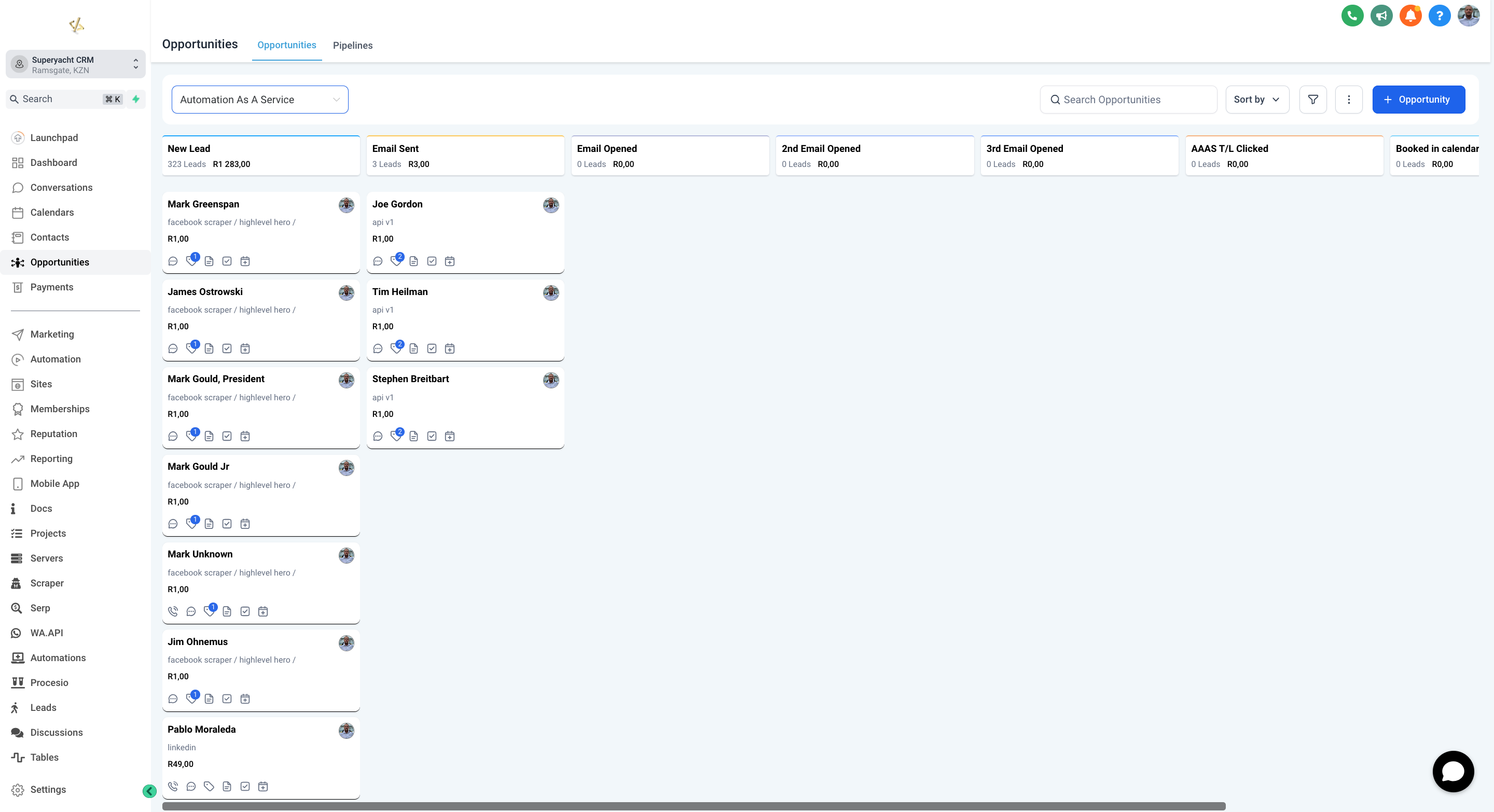Open Automation in the sidebar
The width and height of the screenshot is (1494, 812).
75,359
